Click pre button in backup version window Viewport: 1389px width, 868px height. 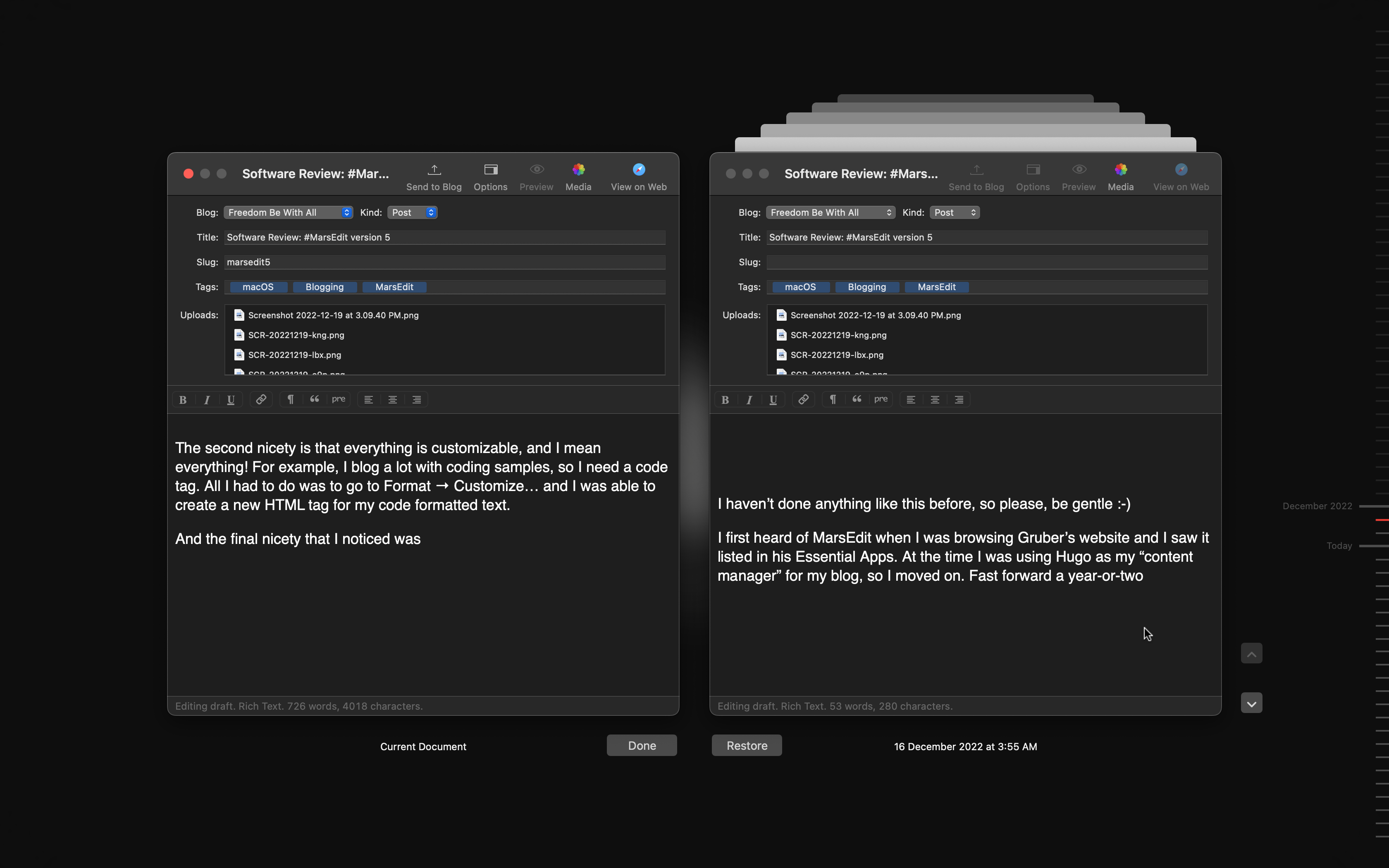(881, 400)
